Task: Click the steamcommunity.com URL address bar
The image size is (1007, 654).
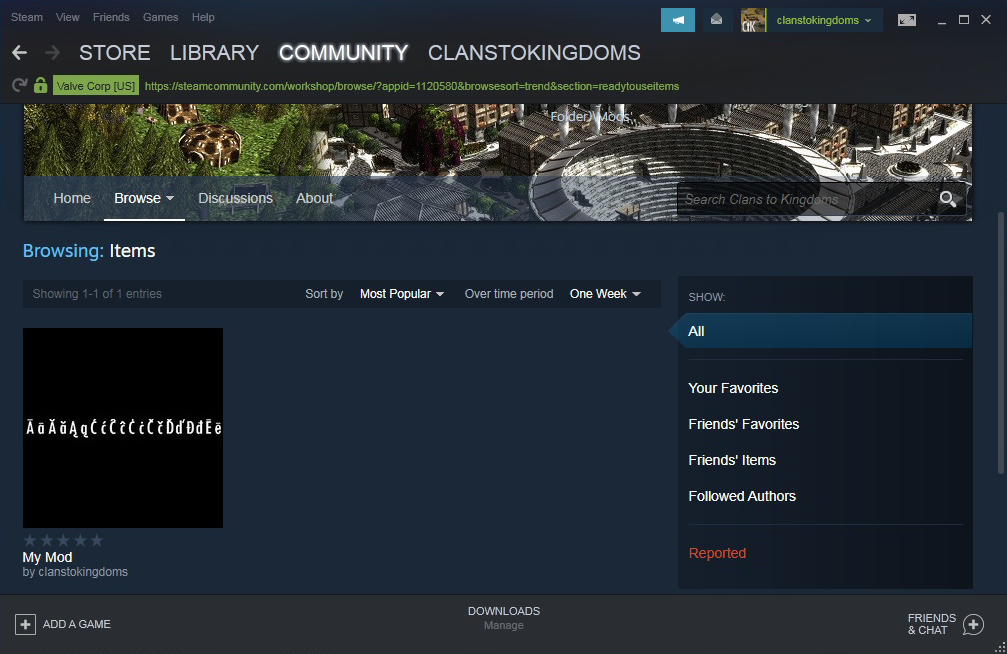Action: 412,86
